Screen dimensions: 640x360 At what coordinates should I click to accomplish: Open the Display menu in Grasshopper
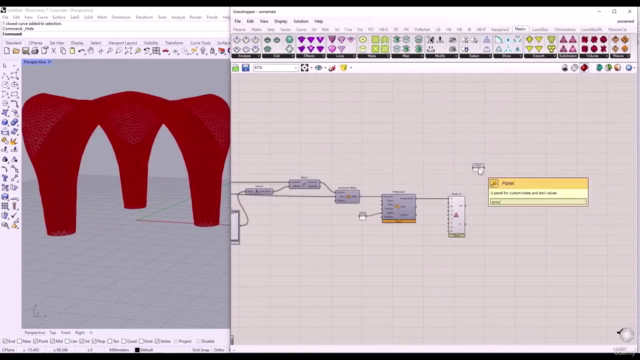click(x=281, y=21)
